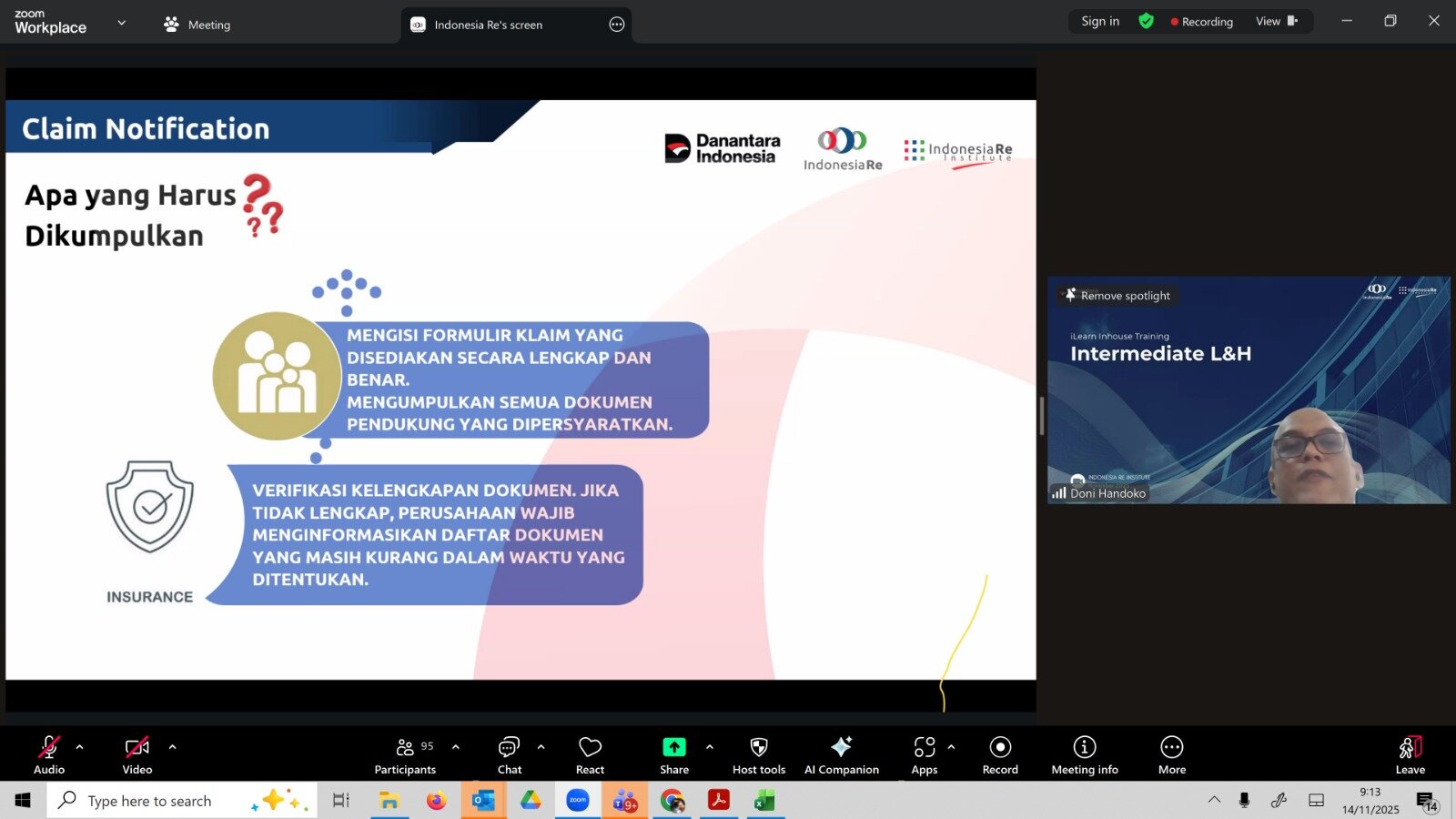
Task: Open the Chat panel
Action: pyautogui.click(x=509, y=755)
